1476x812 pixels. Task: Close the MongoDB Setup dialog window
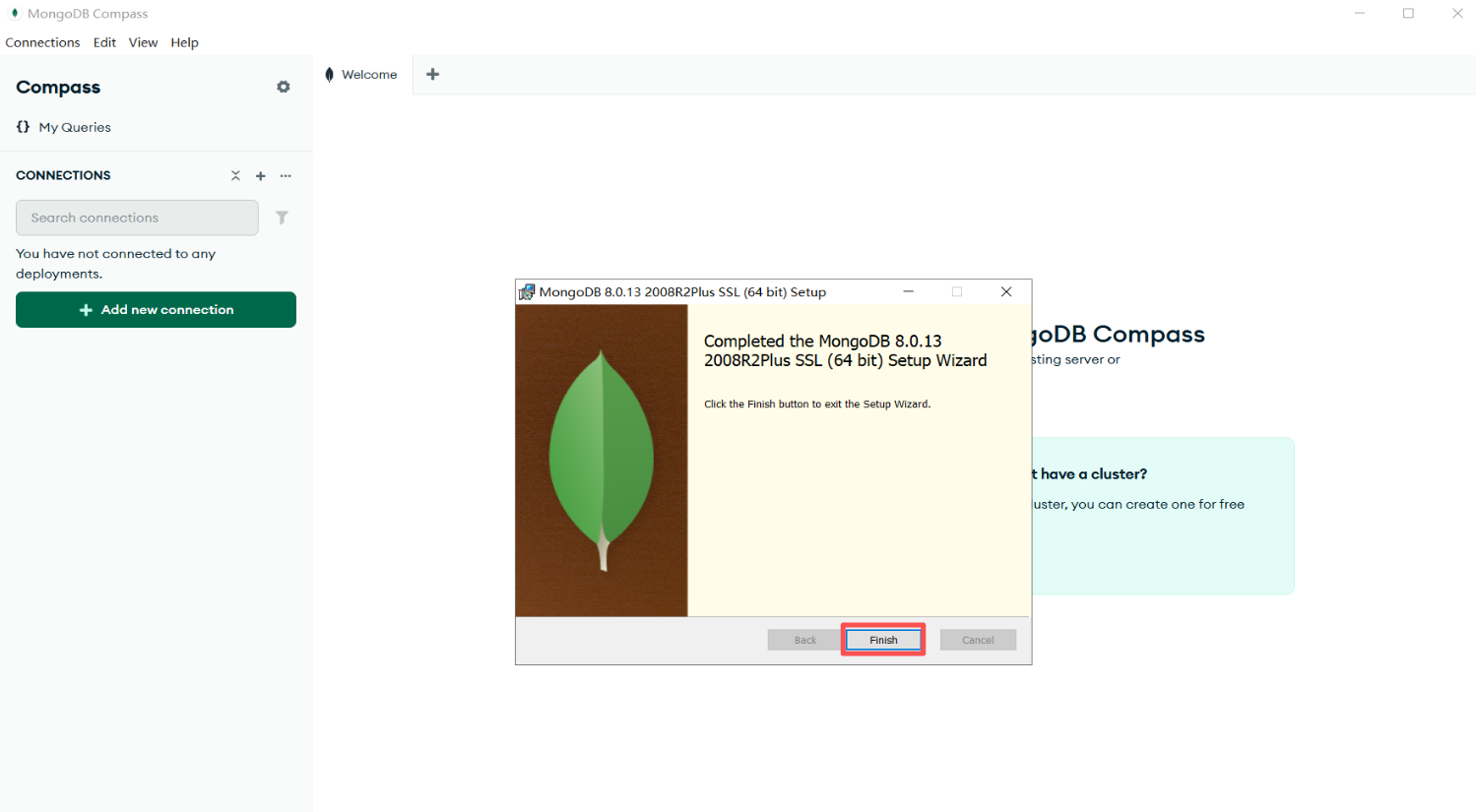[x=1006, y=291]
